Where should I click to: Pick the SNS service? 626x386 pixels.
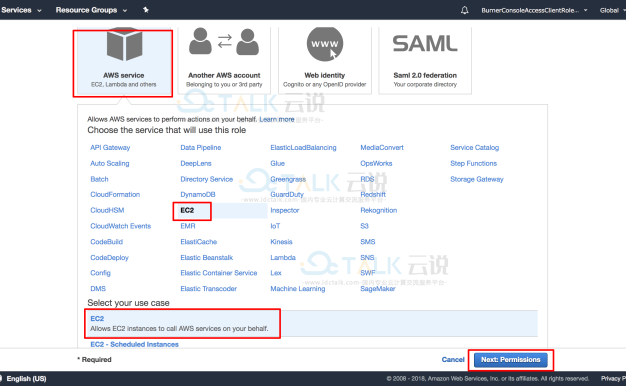click(x=367, y=257)
